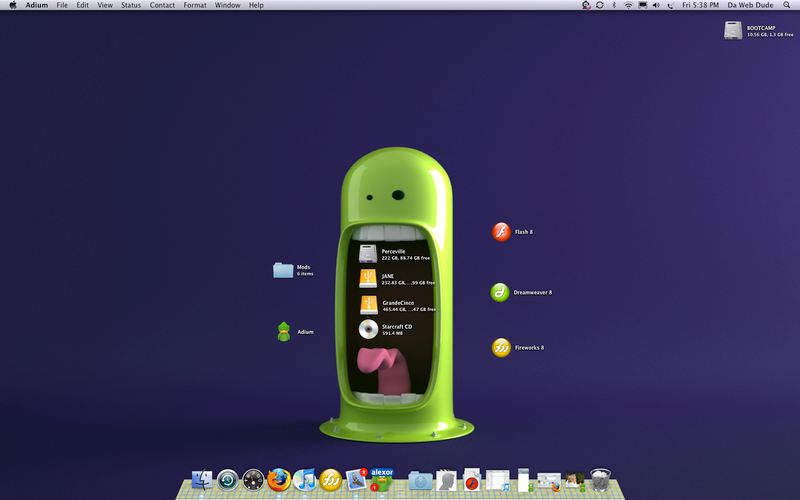Open Spotlight search magnifier
The image size is (800, 500).
pyautogui.click(x=787, y=5)
